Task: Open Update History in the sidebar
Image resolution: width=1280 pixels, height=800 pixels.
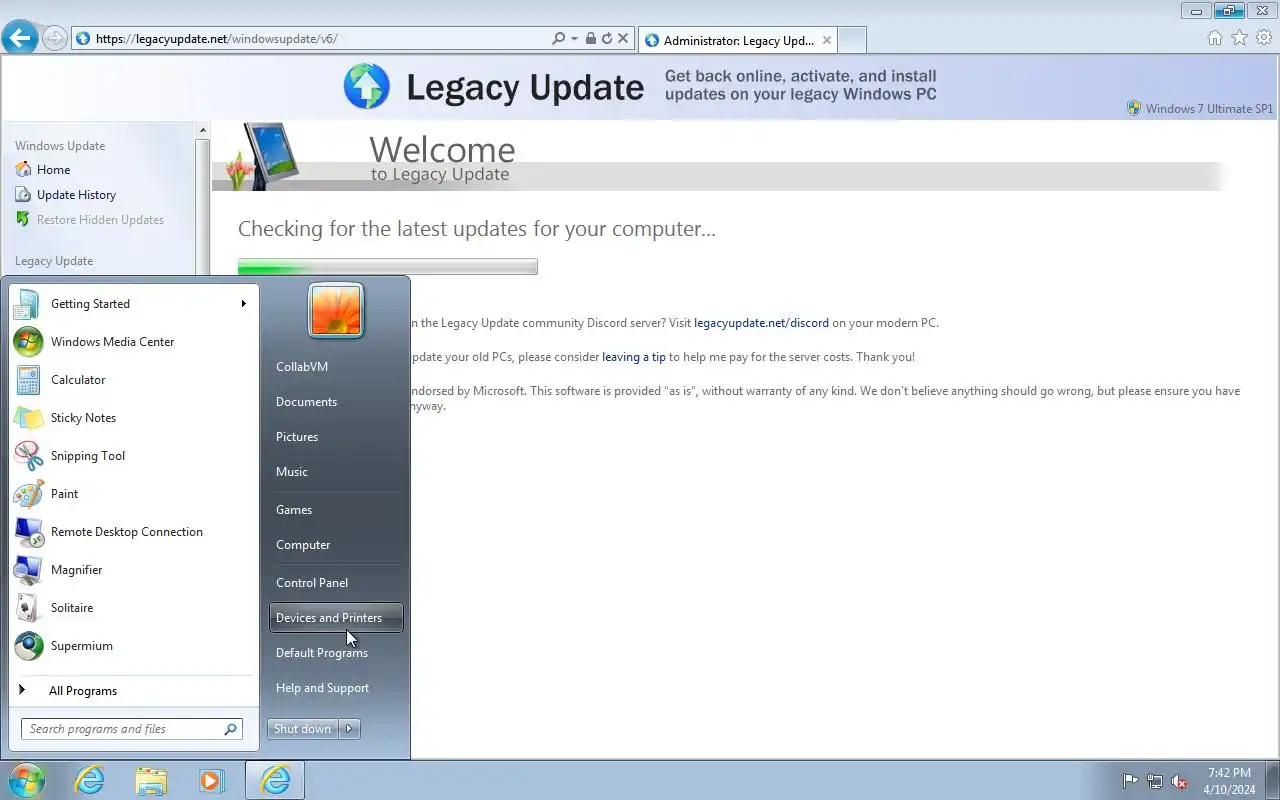Action: (76, 195)
